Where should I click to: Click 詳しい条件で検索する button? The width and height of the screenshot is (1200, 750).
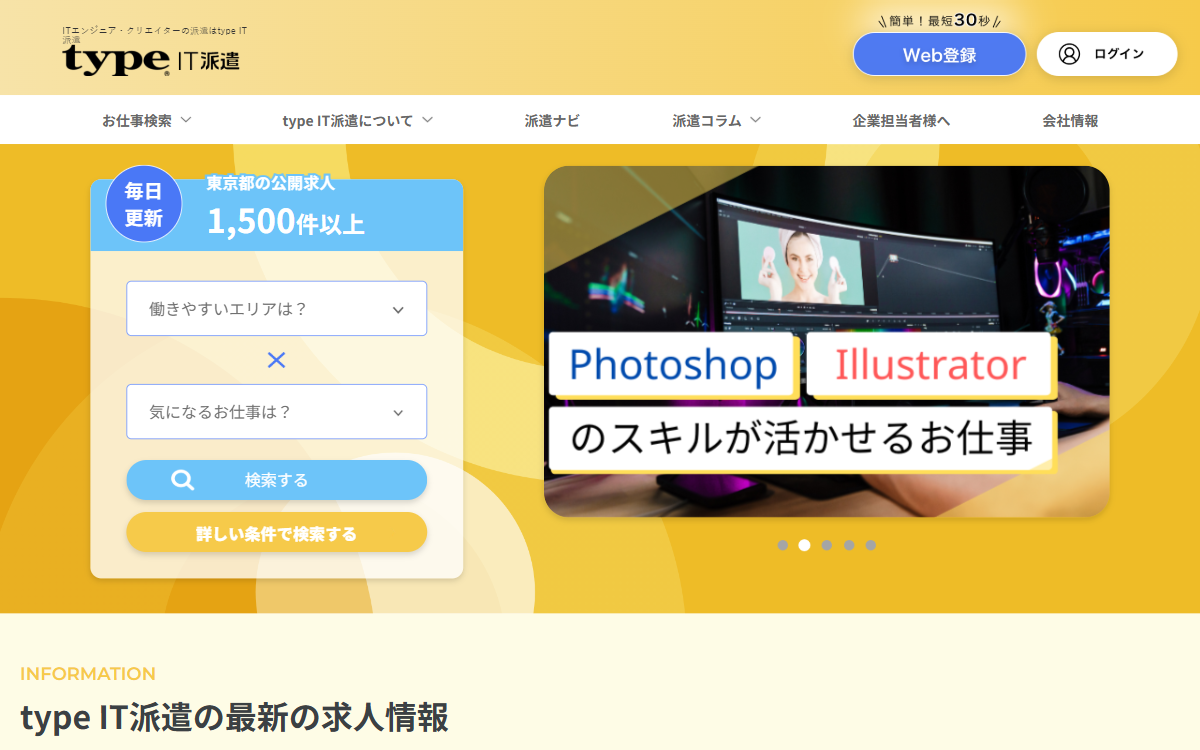[x=277, y=533]
